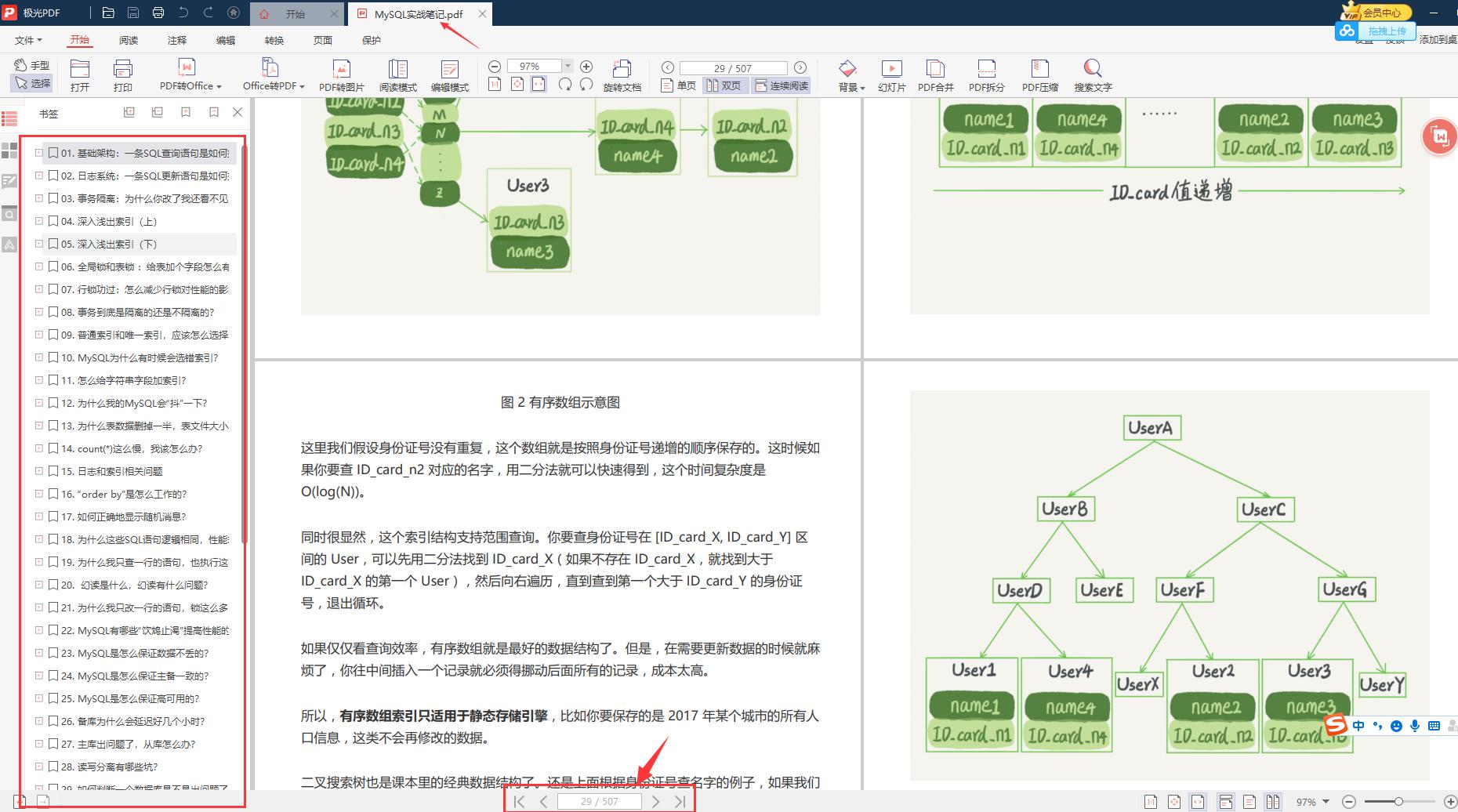Click status bar two-page view icon
Screen dimensions: 1458x812
click(1273, 802)
